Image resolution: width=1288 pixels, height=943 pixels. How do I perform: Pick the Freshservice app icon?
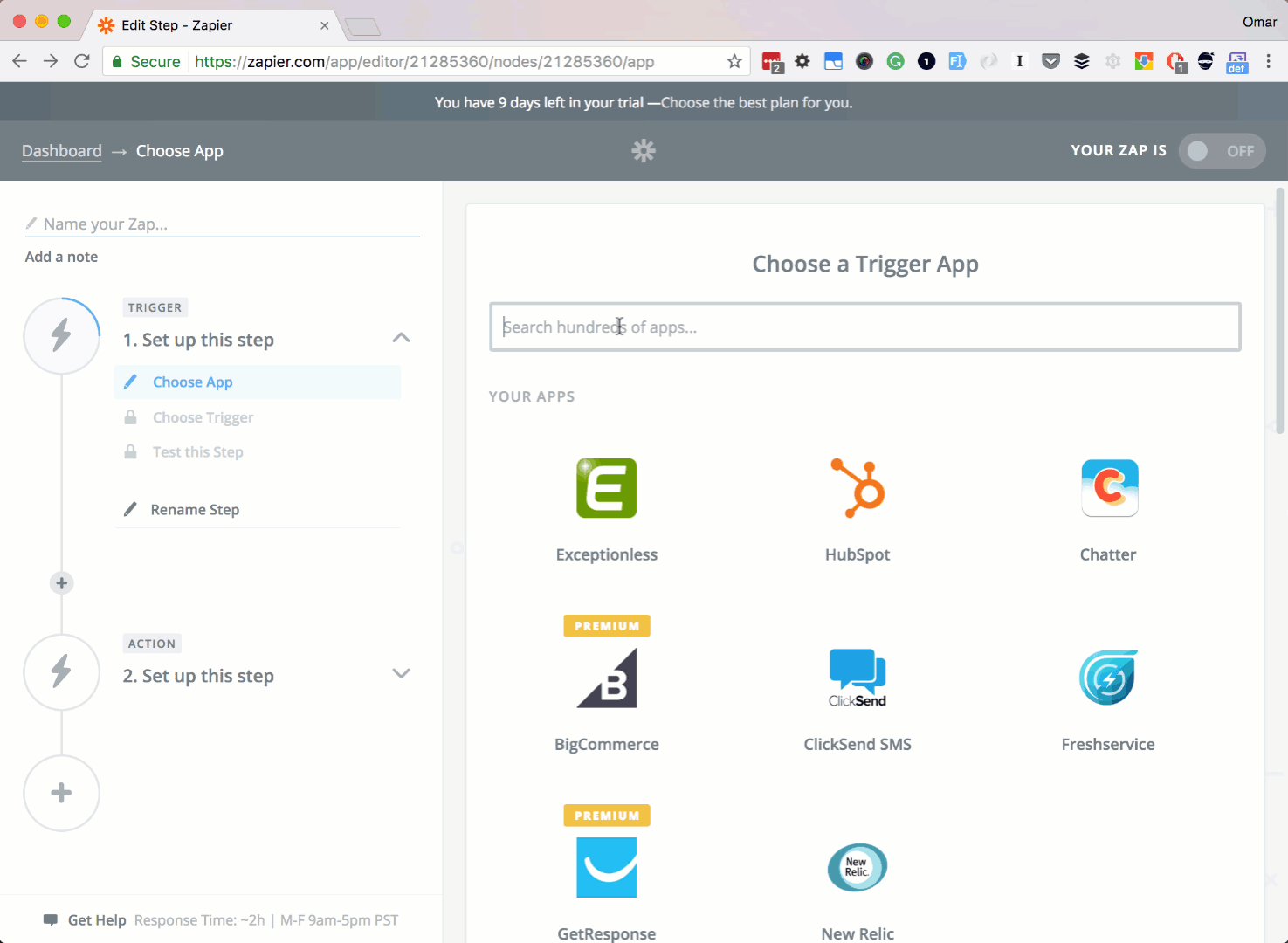coord(1108,678)
